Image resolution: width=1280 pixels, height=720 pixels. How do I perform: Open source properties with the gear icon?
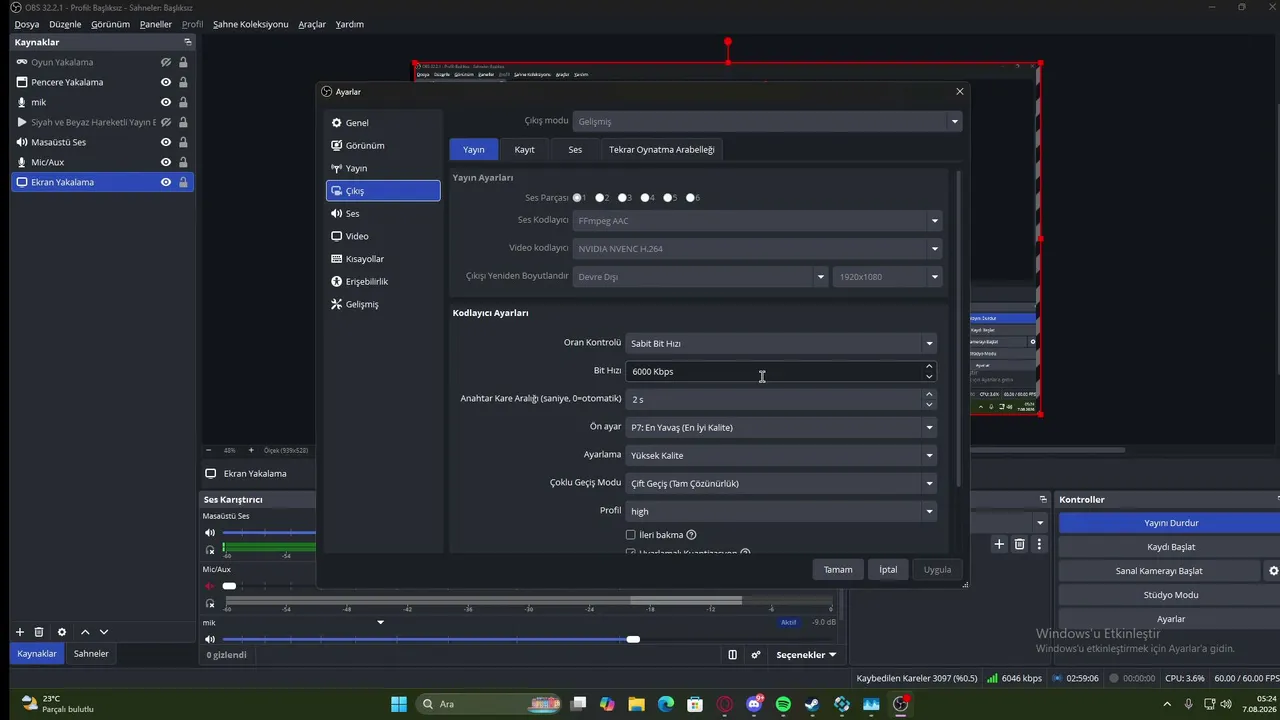[x=62, y=632]
